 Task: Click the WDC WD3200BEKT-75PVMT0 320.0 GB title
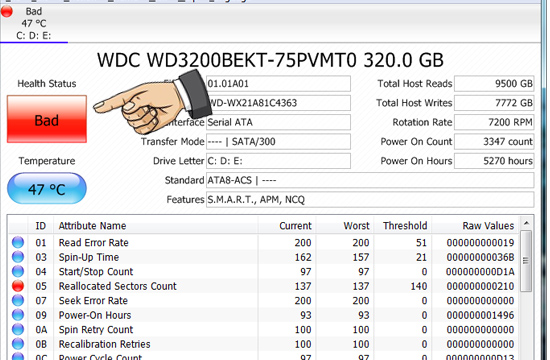[270, 60]
